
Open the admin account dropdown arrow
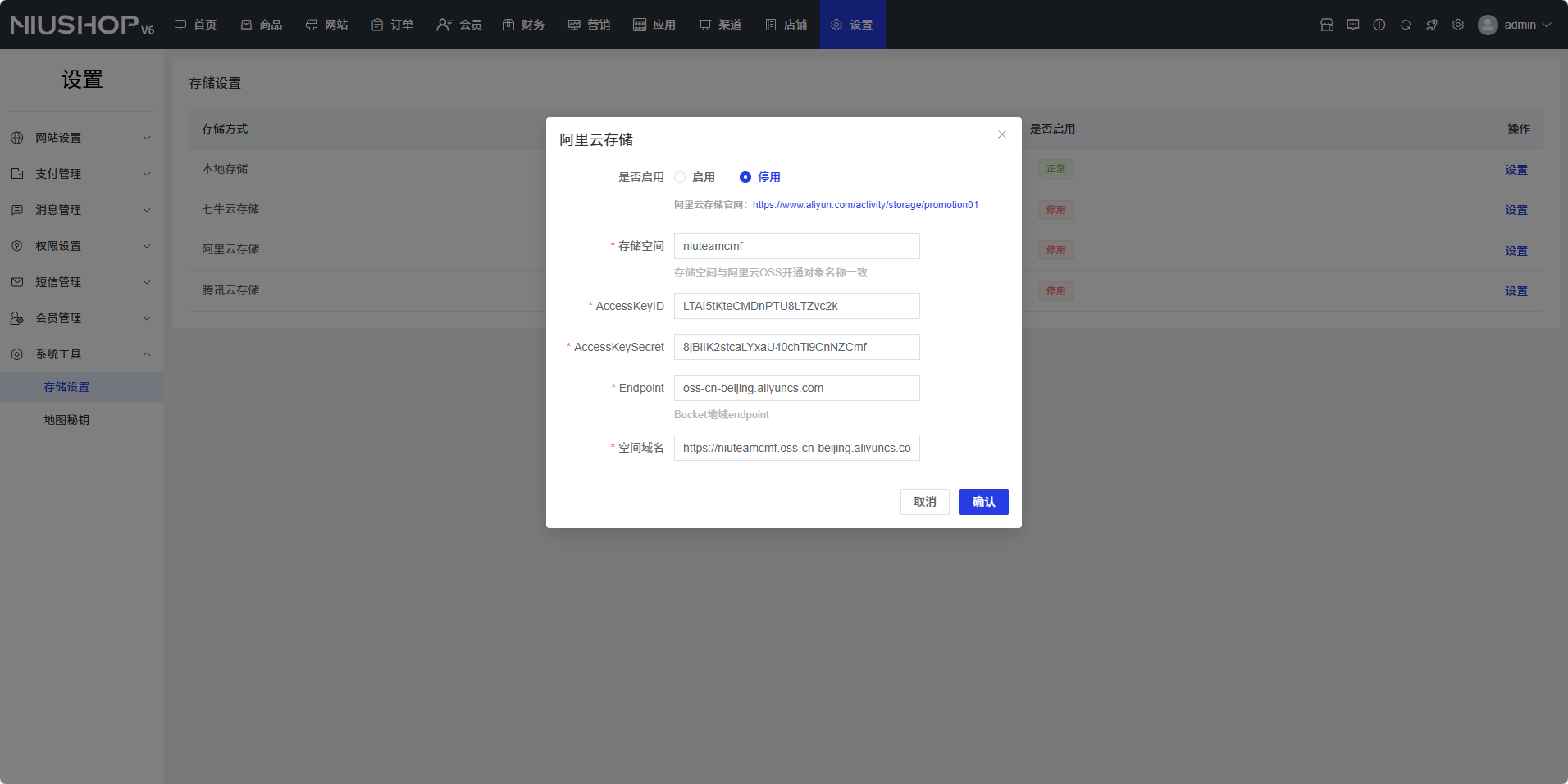pos(1547,25)
